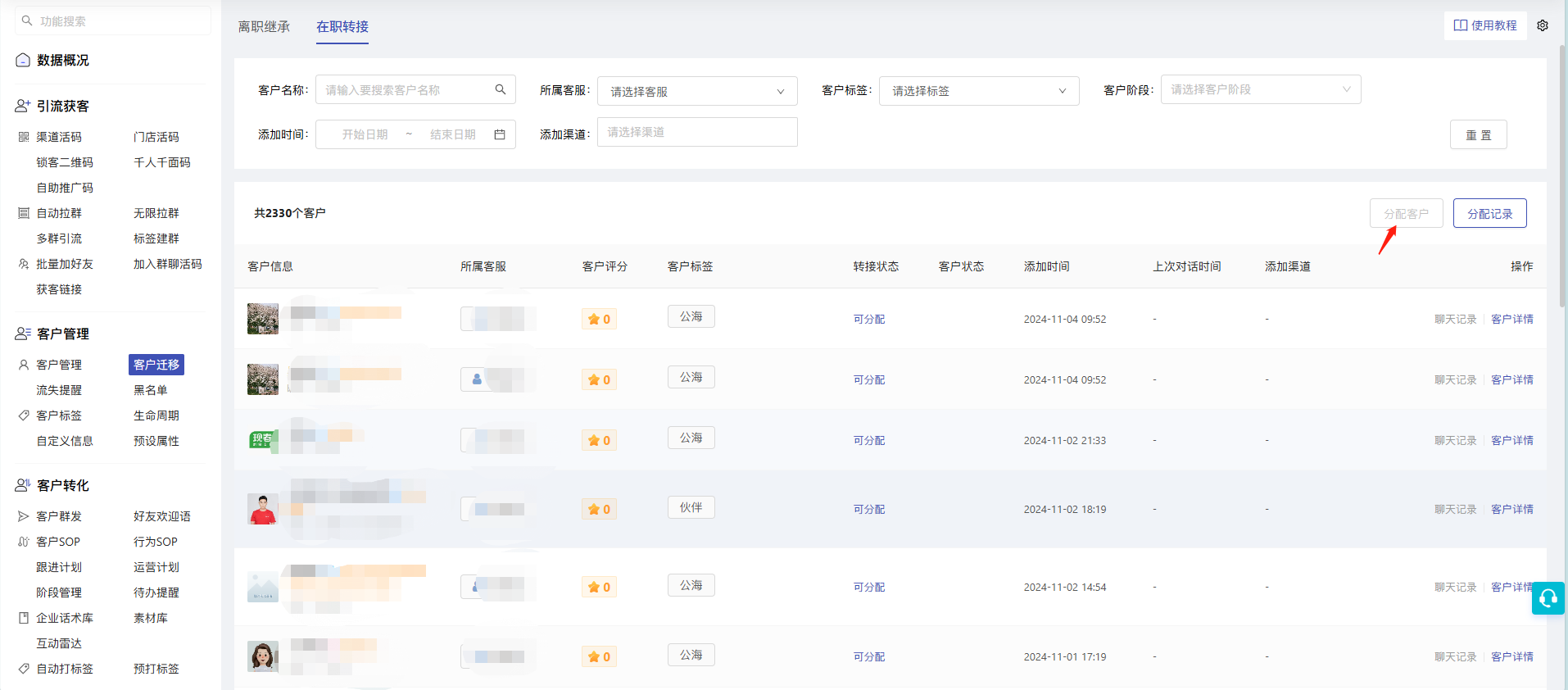Click the search magnifier in customer name field
Image resolution: width=1568 pixels, height=690 pixels.
pos(501,89)
